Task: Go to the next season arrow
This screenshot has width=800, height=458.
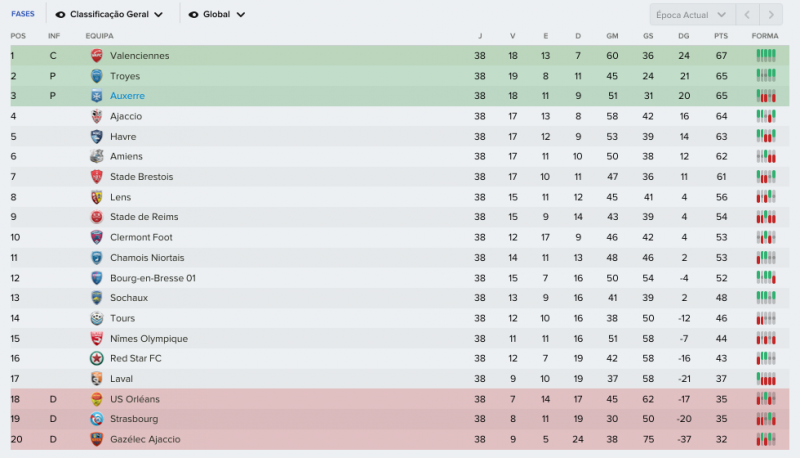Action: click(771, 15)
